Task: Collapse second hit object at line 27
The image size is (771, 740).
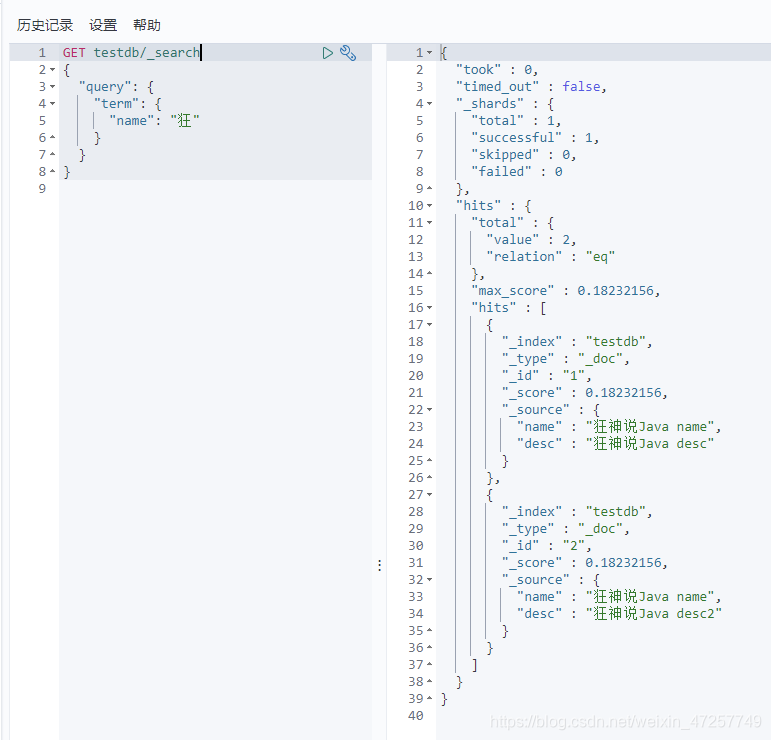Action: [430, 495]
